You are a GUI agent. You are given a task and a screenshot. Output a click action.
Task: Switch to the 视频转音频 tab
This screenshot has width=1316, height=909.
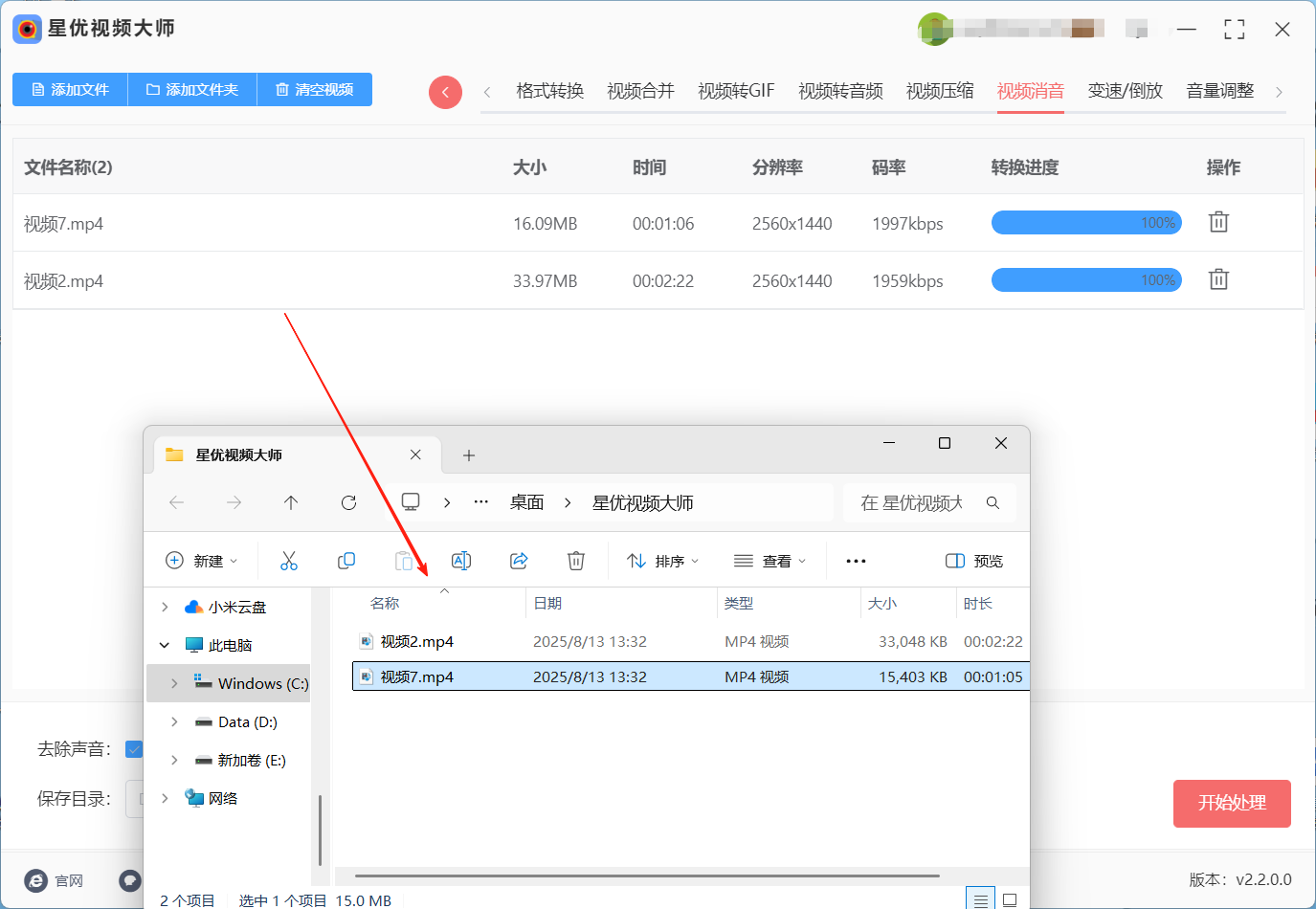(840, 91)
